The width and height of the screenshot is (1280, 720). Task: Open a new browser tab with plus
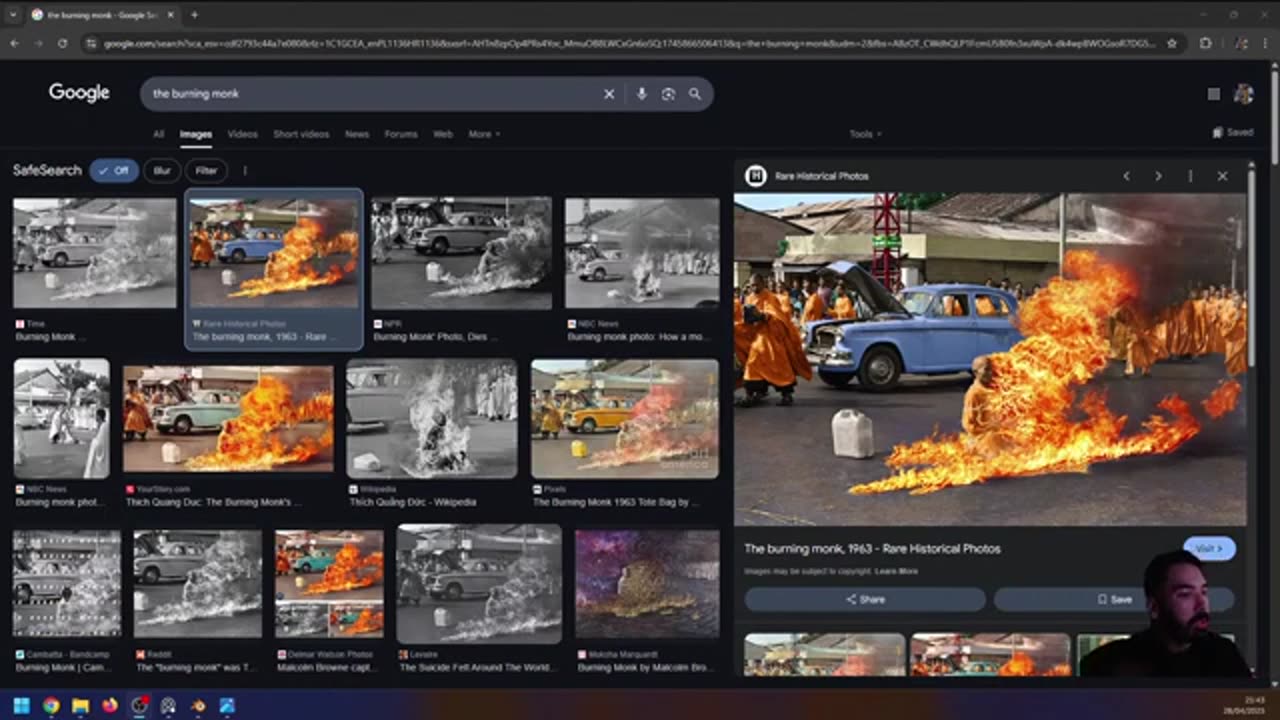(x=194, y=15)
